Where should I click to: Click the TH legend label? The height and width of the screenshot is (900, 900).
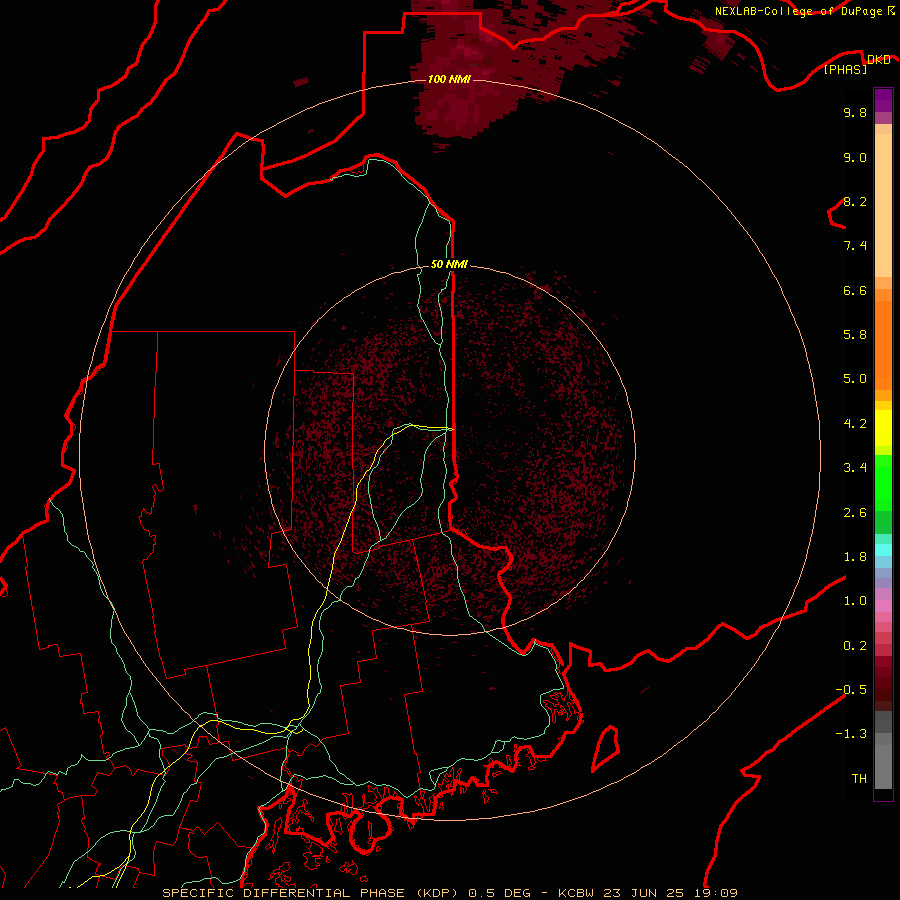(x=859, y=779)
